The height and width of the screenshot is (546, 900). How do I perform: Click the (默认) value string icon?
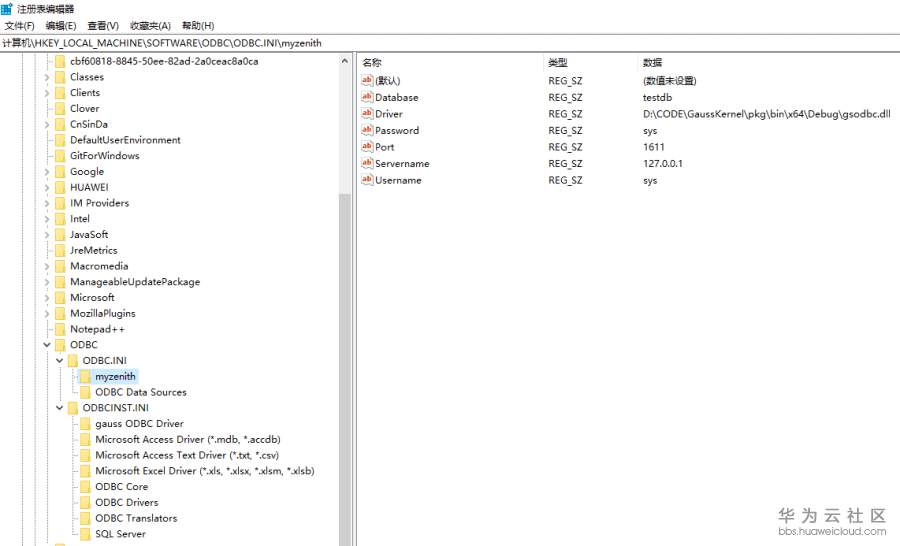(367, 80)
